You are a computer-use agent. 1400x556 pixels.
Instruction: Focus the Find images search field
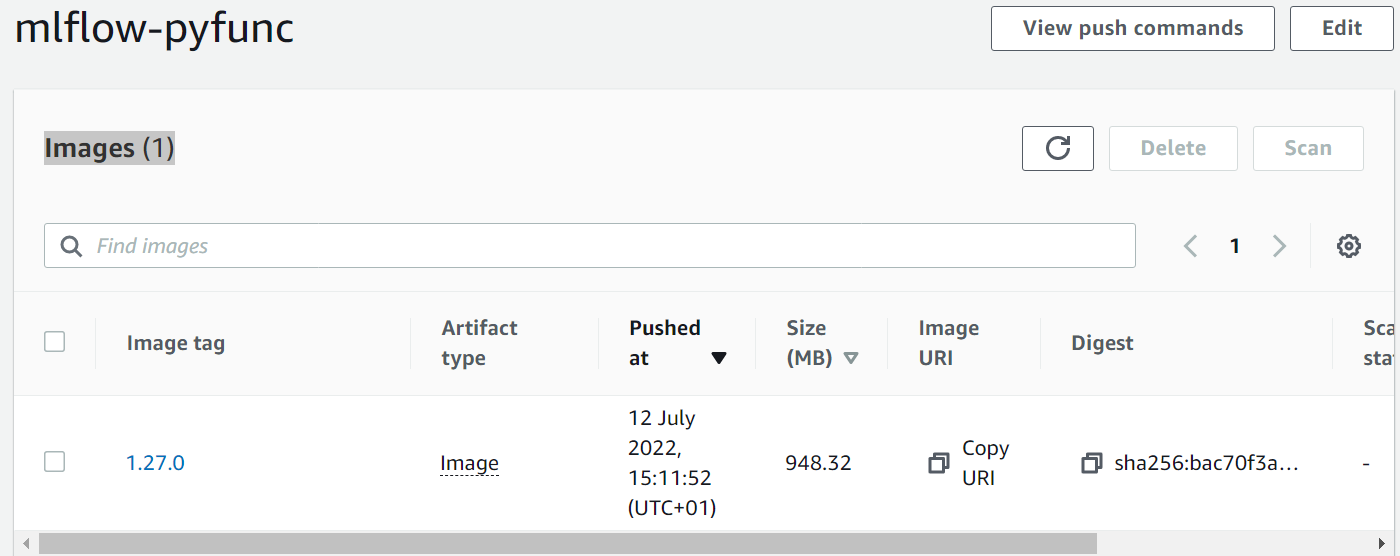(x=590, y=246)
